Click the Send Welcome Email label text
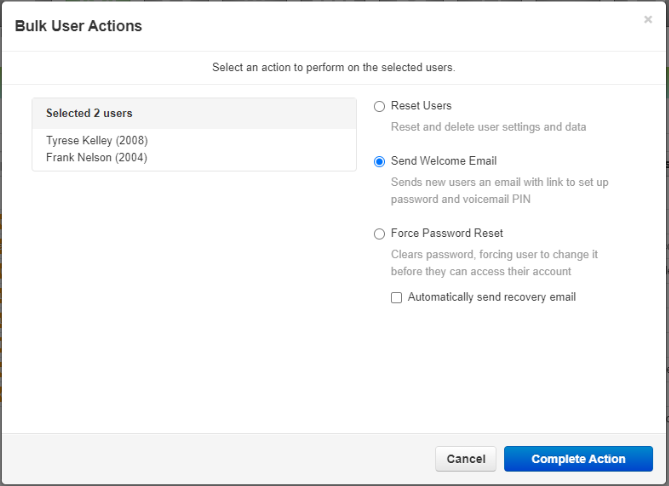Viewport: 669px width, 486px height. pos(444,161)
